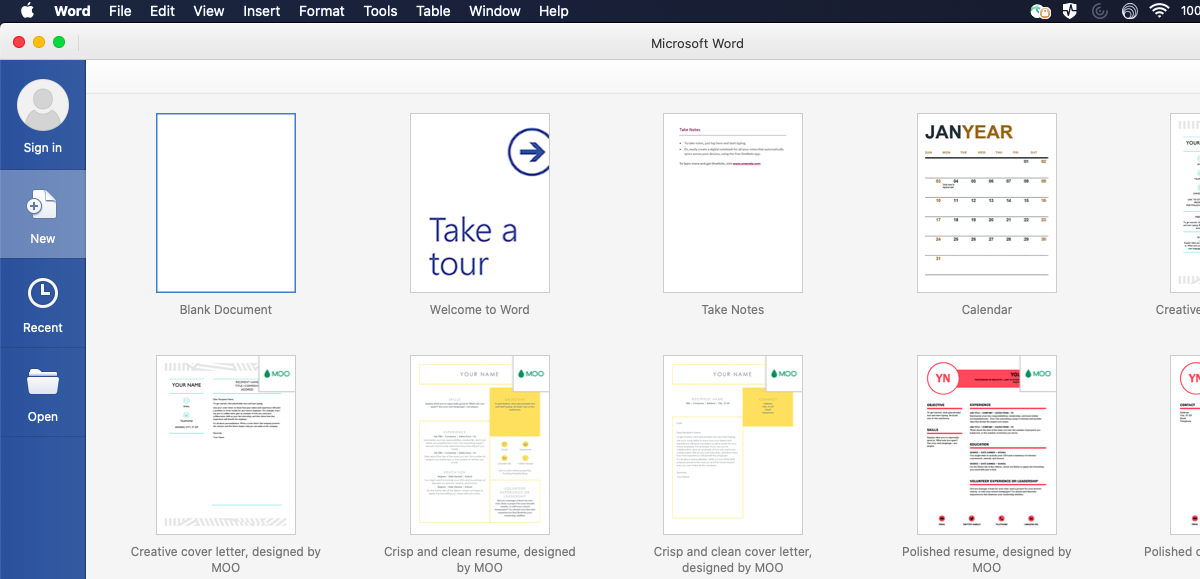Click the Blank Document label
Image resolution: width=1200 pixels, height=579 pixels.
tap(226, 310)
